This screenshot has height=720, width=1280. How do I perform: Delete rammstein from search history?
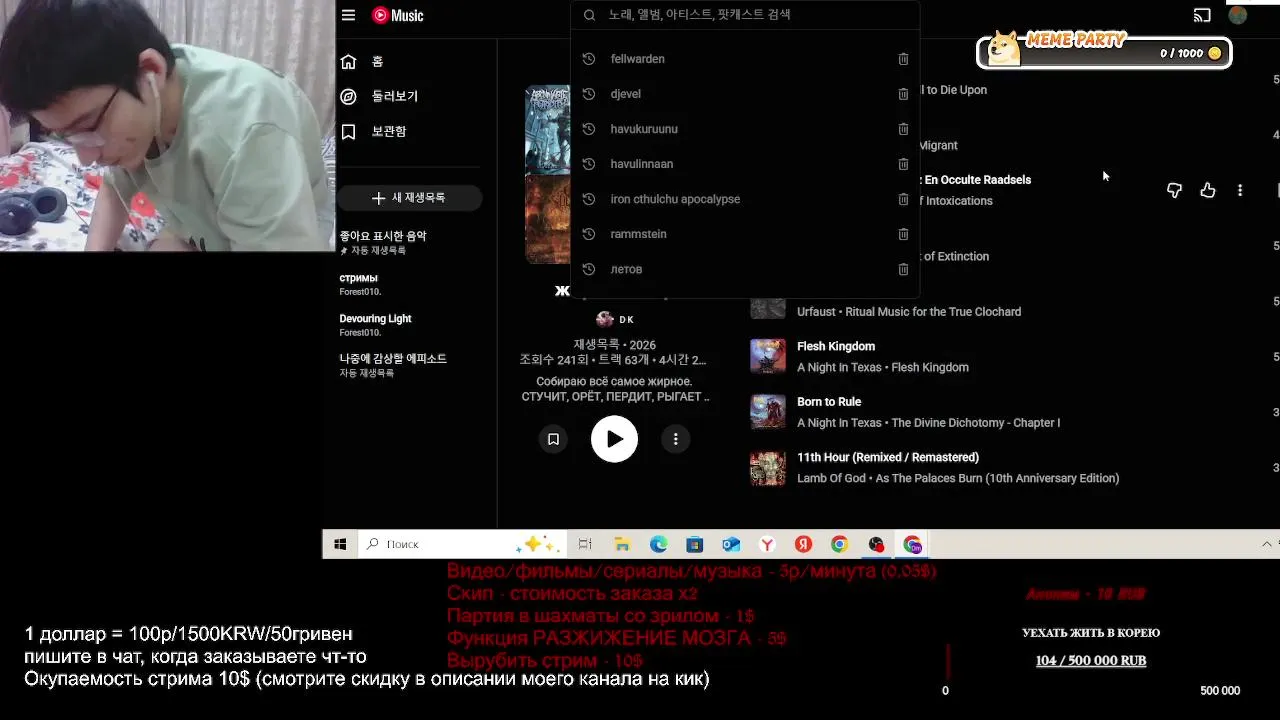click(x=903, y=234)
